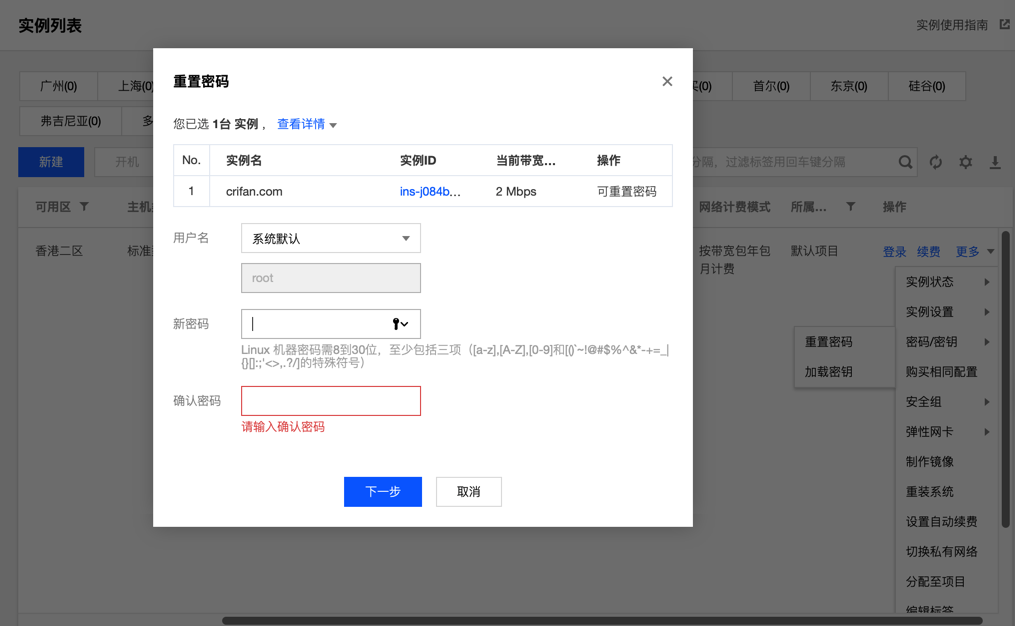Click the 新建 button
The width and height of the screenshot is (1015, 626).
51,162
